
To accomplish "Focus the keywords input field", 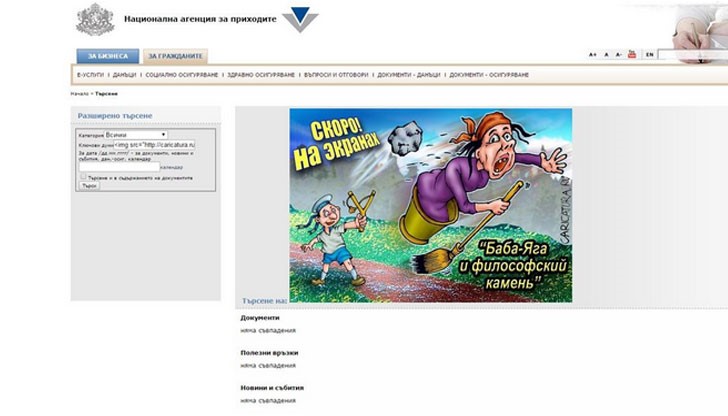I will (x=155, y=144).
